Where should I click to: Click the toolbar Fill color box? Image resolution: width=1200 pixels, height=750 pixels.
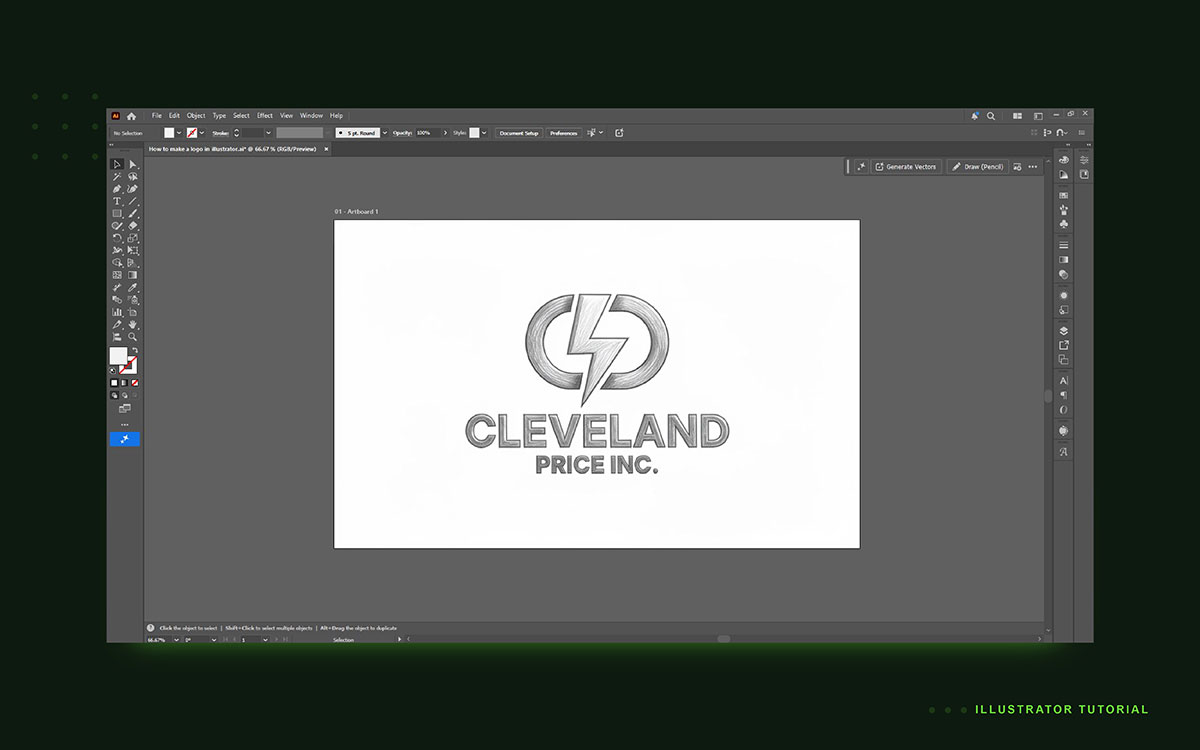pyautogui.click(x=118, y=355)
